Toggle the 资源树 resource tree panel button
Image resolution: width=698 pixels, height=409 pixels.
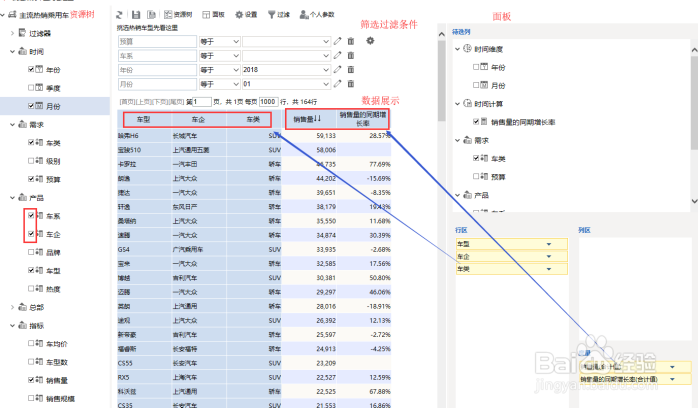click(x=178, y=15)
